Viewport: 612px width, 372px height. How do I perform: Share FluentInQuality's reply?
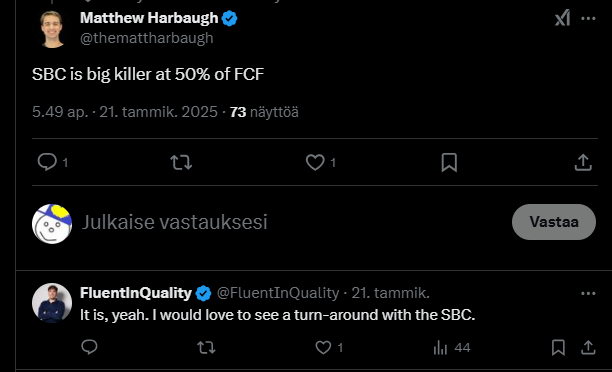click(588, 347)
